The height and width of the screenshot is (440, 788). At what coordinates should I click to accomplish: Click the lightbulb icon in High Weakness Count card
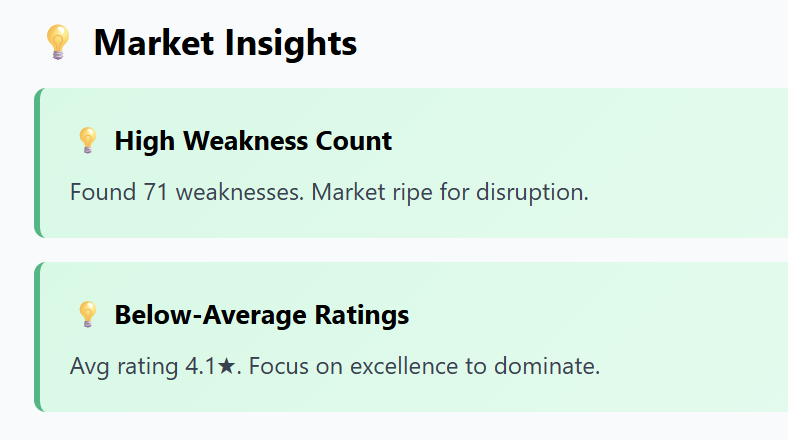pyautogui.click(x=88, y=141)
